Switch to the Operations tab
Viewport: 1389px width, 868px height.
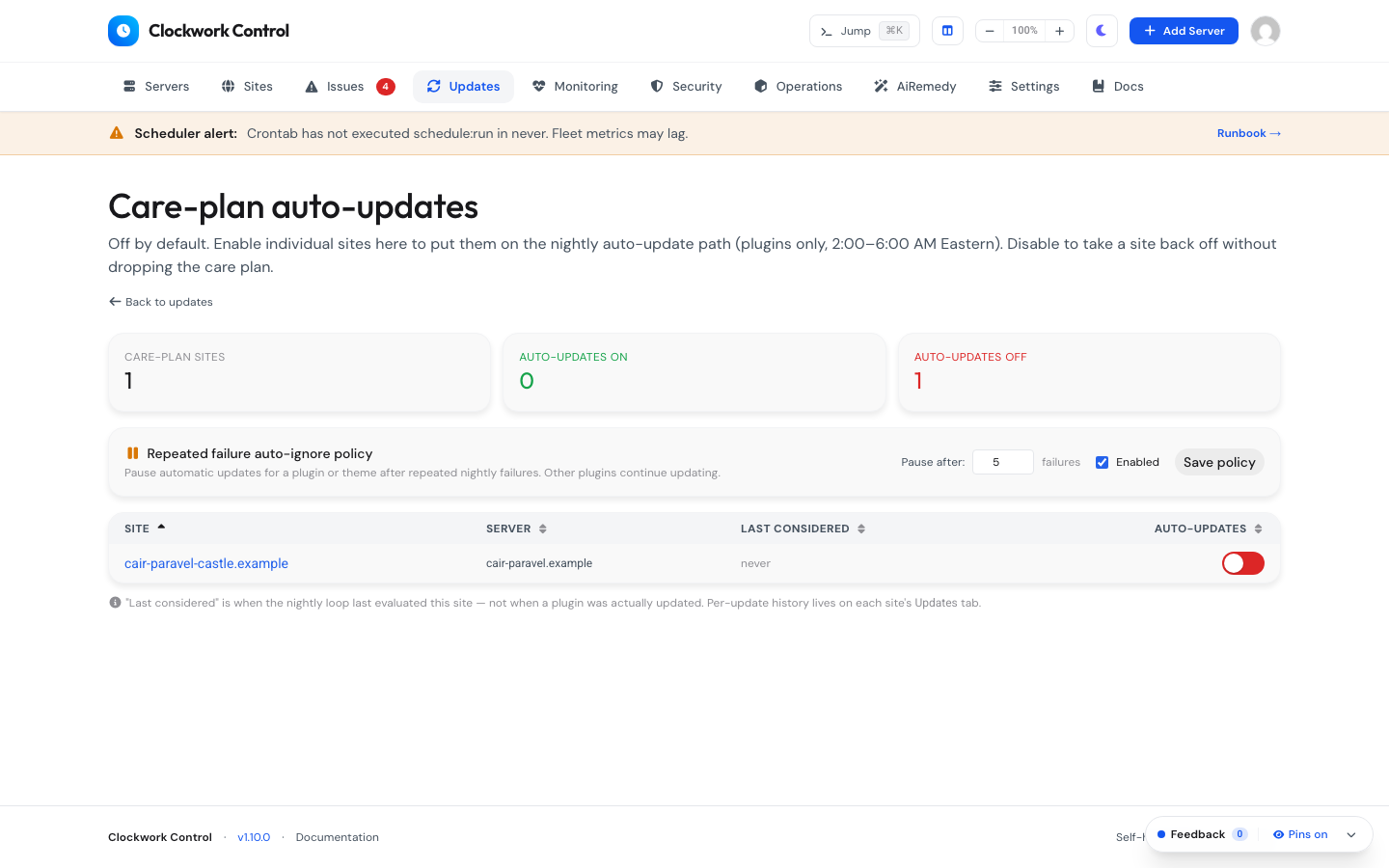[798, 87]
